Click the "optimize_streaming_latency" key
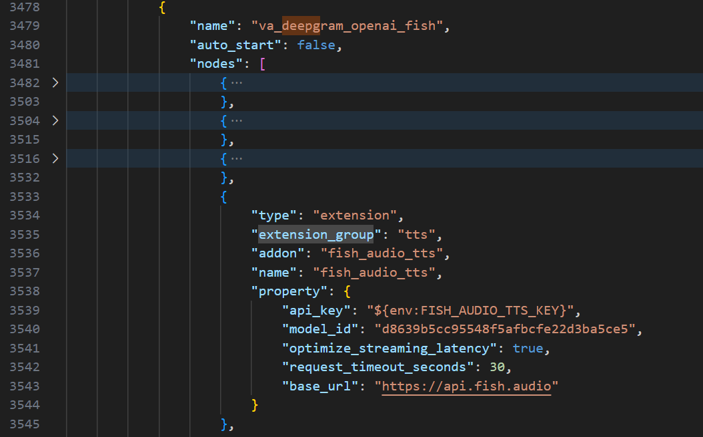The height and width of the screenshot is (437, 703). [389, 348]
